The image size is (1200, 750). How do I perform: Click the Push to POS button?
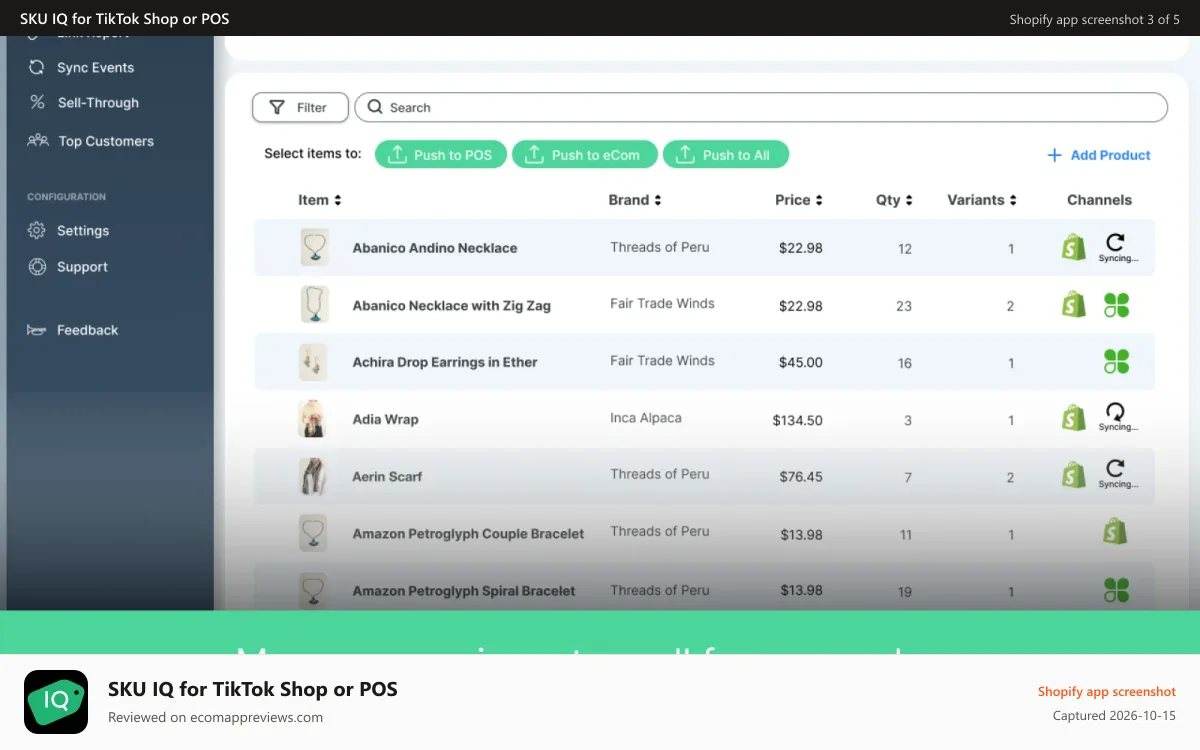tap(441, 155)
